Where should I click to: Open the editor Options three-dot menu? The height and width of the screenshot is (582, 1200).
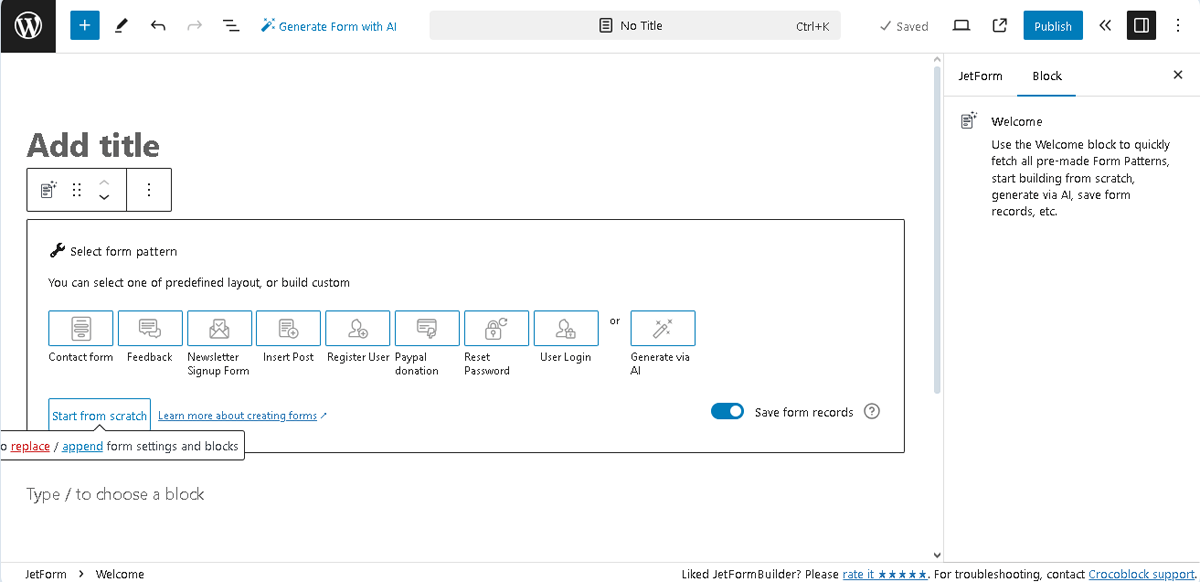[x=1179, y=25]
